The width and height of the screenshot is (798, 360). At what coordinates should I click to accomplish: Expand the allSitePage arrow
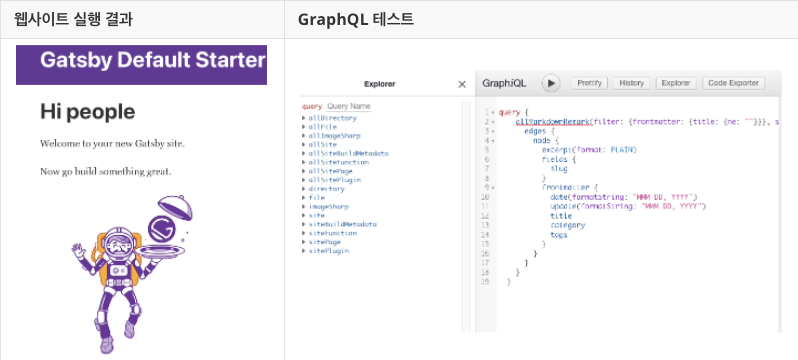[304, 171]
